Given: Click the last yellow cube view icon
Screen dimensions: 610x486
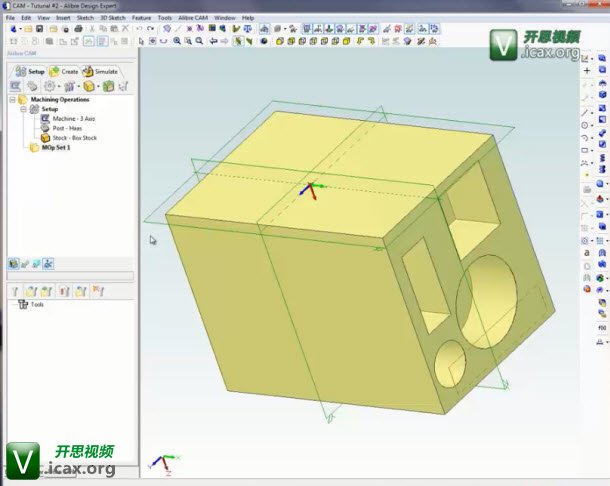Looking at the screenshot, I should (x=347, y=41).
